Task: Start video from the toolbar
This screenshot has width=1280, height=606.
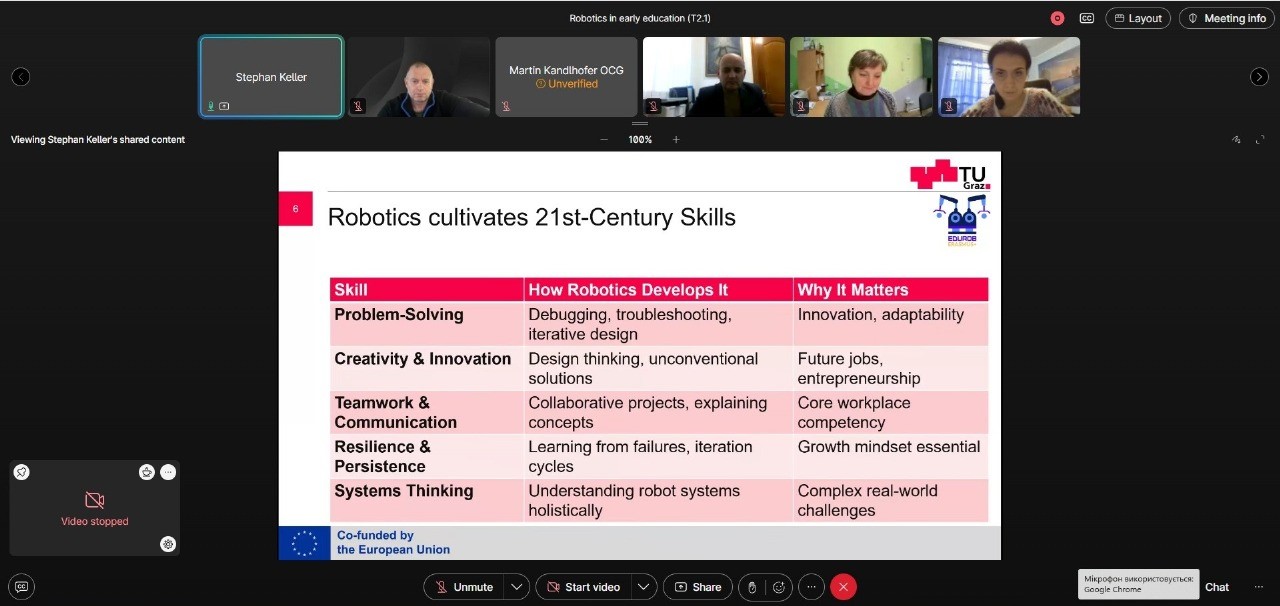Action: [582, 587]
